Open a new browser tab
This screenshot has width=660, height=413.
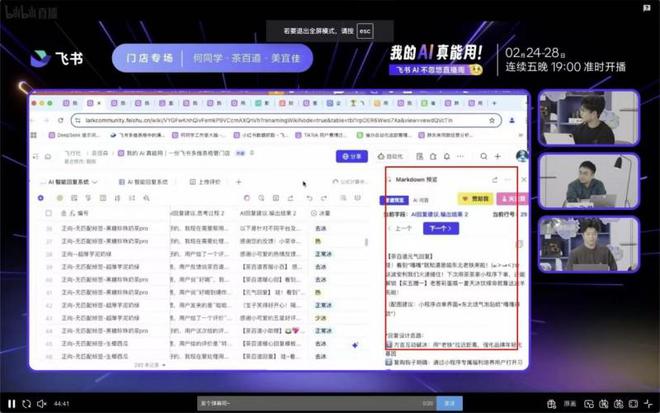tap(494, 103)
